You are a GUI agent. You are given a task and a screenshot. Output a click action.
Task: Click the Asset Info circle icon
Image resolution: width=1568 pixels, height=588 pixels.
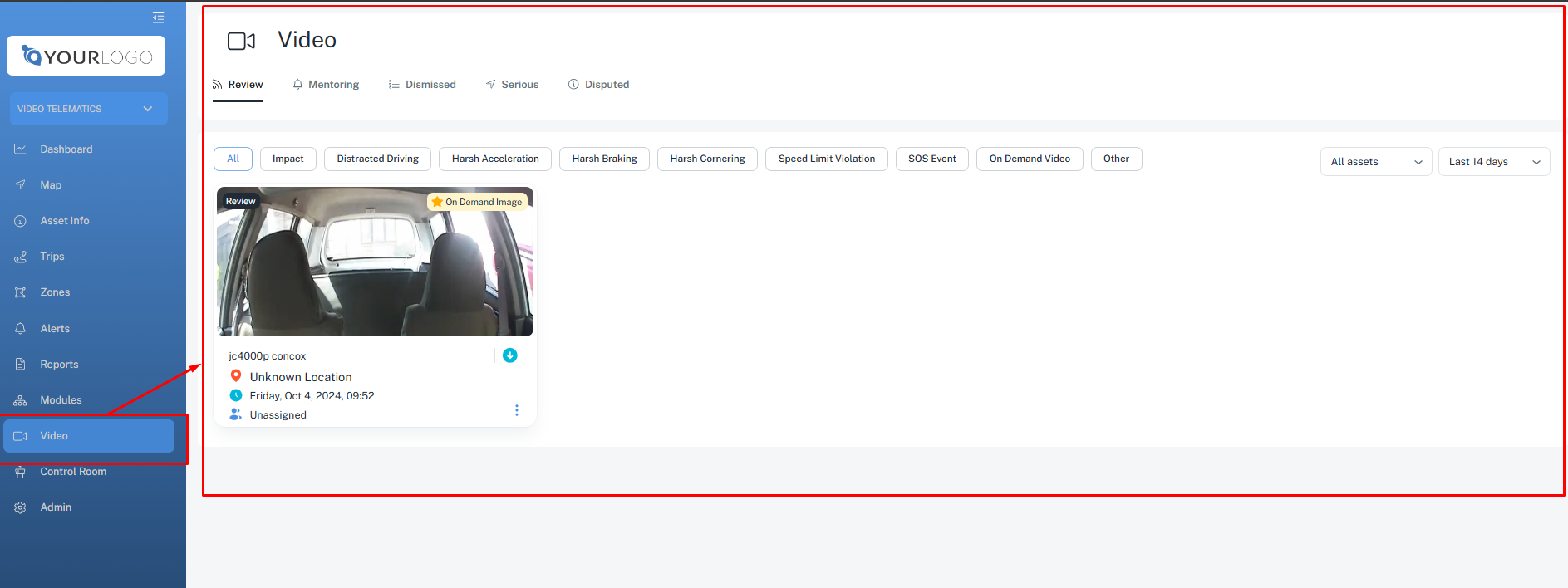tap(20, 221)
